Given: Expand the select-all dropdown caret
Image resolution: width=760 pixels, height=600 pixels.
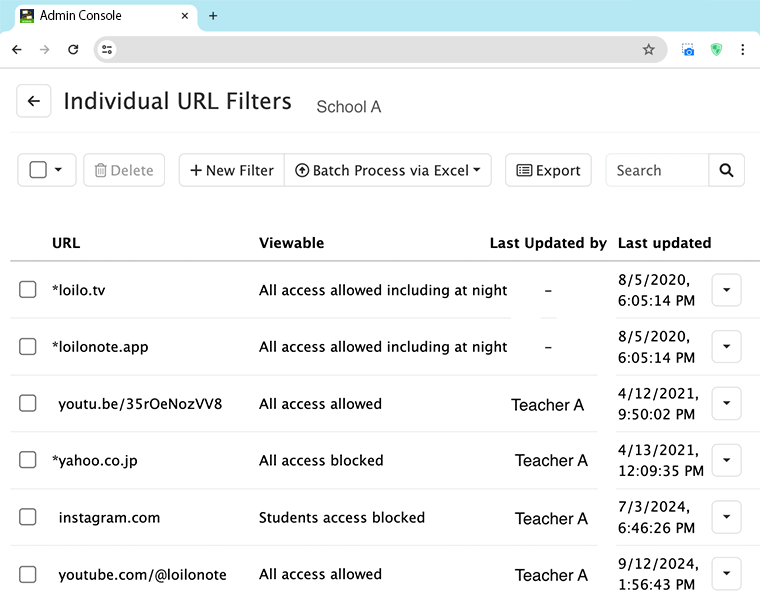Looking at the screenshot, I should tap(58, 170).
